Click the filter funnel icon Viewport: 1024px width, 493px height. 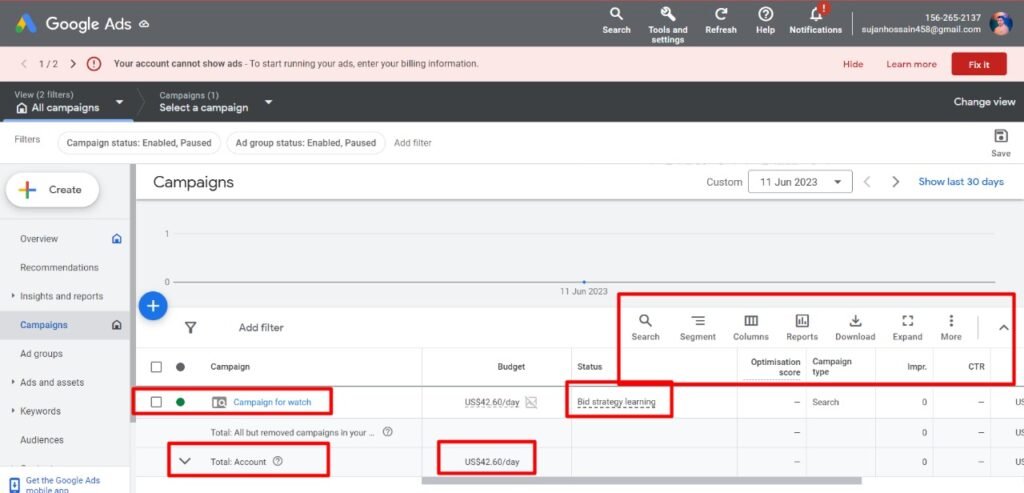click(x=190, y=327)
